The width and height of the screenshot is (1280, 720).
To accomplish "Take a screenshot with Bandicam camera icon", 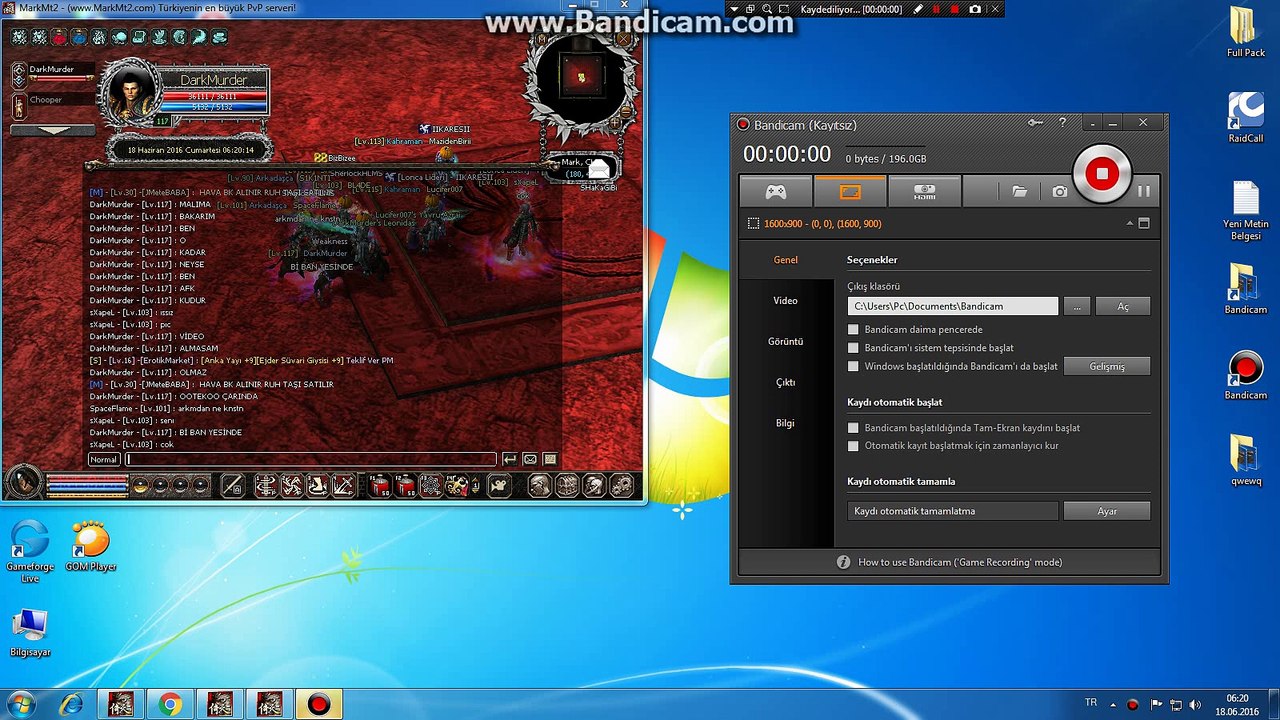I will [x=1060, y=191].
